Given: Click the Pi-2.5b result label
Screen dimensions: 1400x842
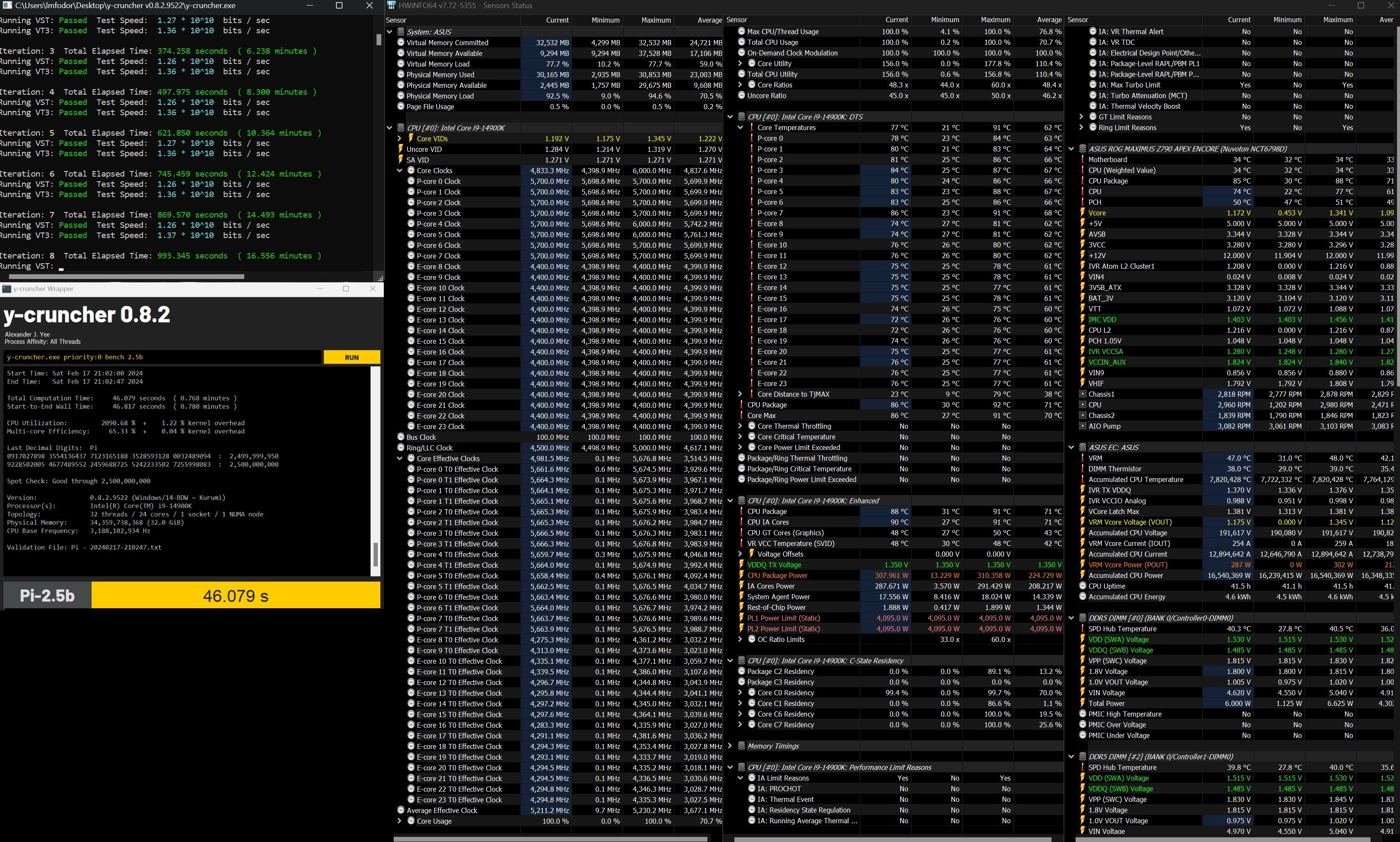Looking at the screenshot, I should coord(47,595).
